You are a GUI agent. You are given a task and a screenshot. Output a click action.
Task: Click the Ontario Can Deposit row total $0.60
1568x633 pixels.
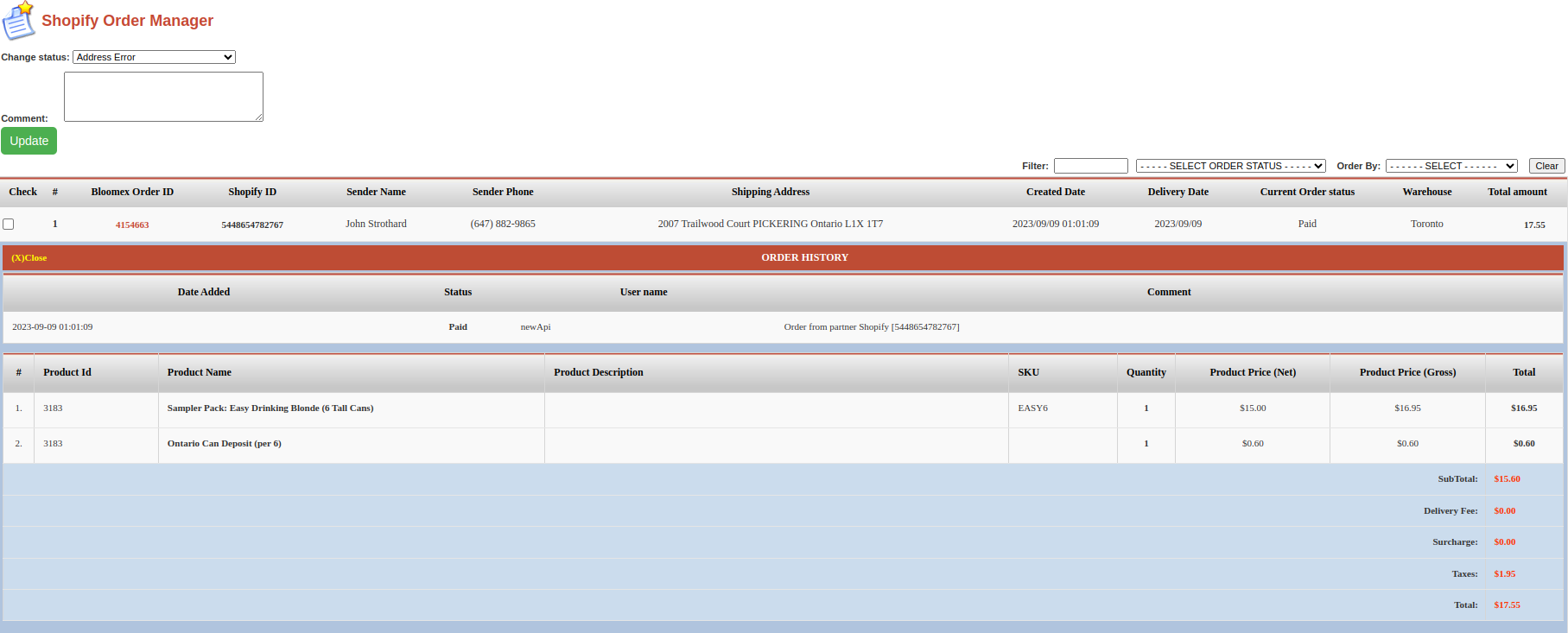[x=1524, y=443]
